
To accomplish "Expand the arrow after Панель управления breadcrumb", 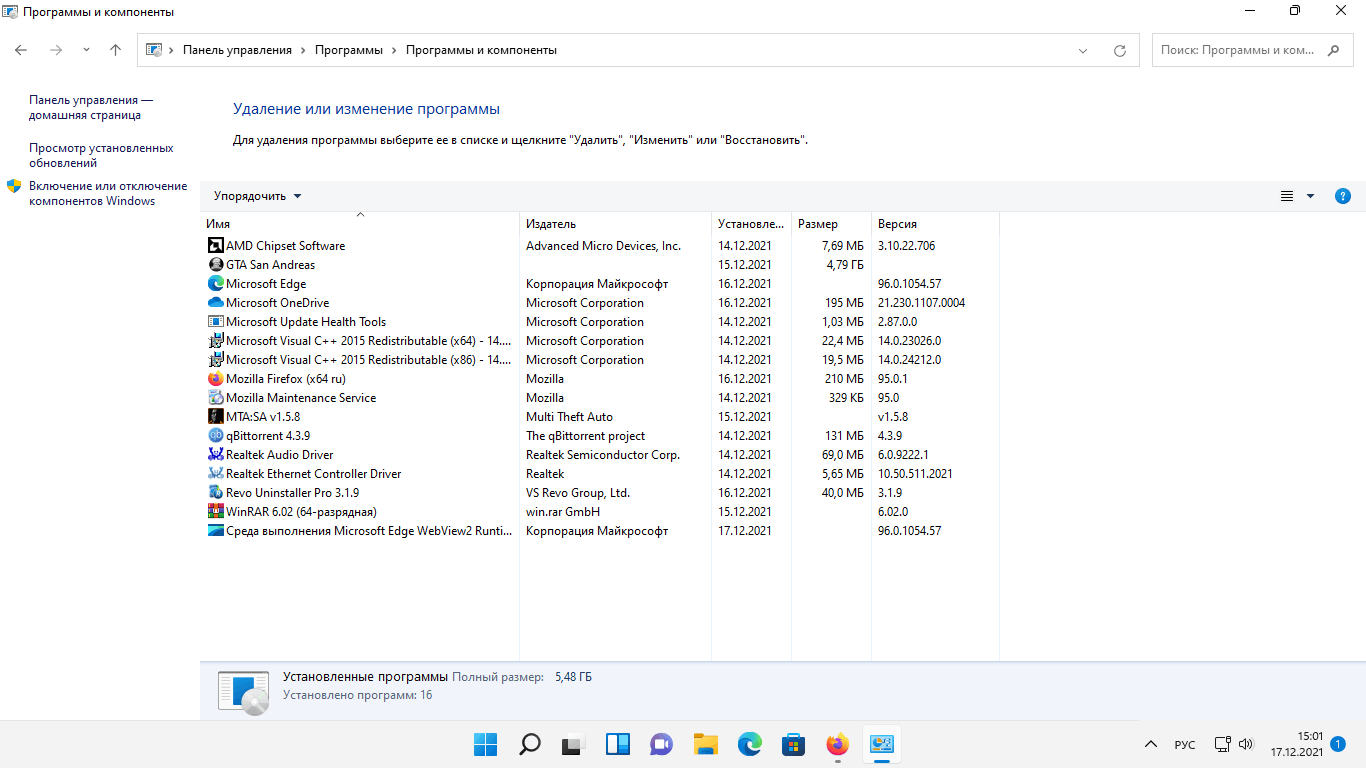I will (303, 50).
